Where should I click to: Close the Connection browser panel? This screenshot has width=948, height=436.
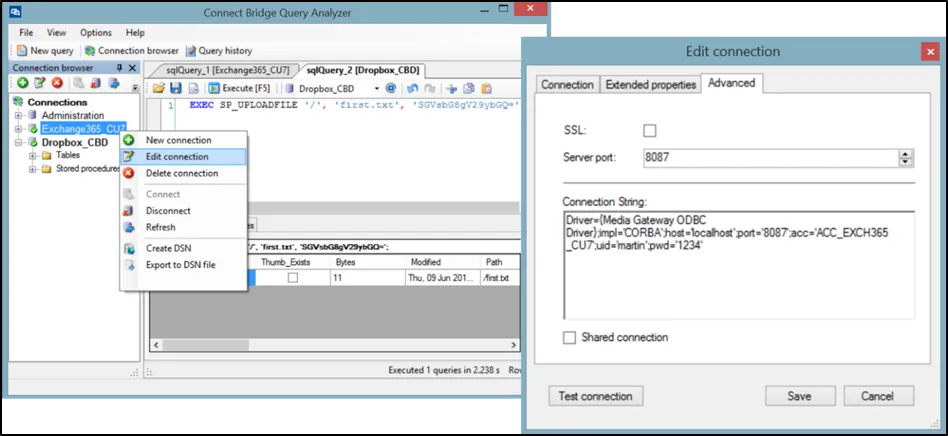point(132,68)
